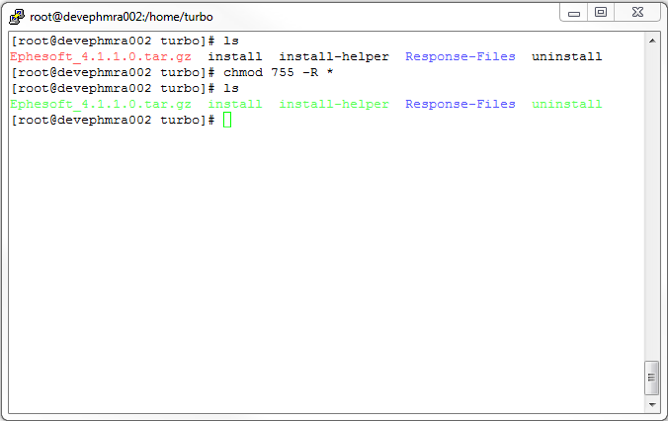The width and height of the screenshot is (668, 421).
Task: Select Response-Files in the second listing
Action: point(460,105)
